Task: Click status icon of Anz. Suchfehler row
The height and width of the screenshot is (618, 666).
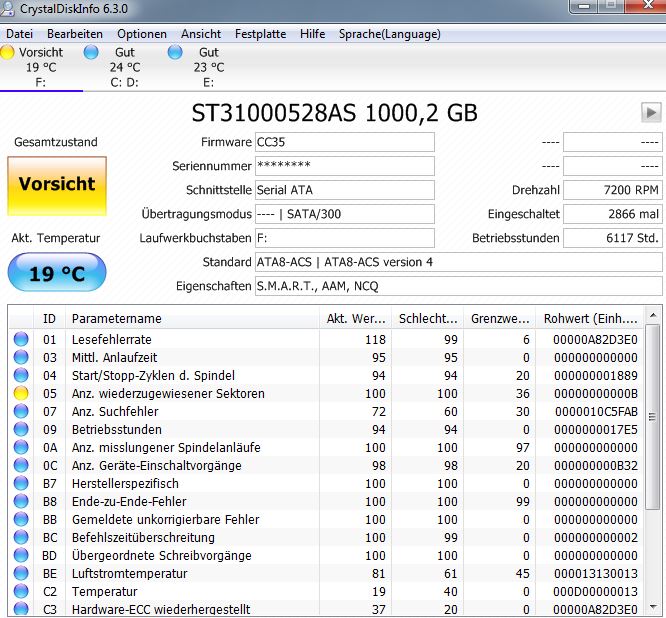Action: 21,411
